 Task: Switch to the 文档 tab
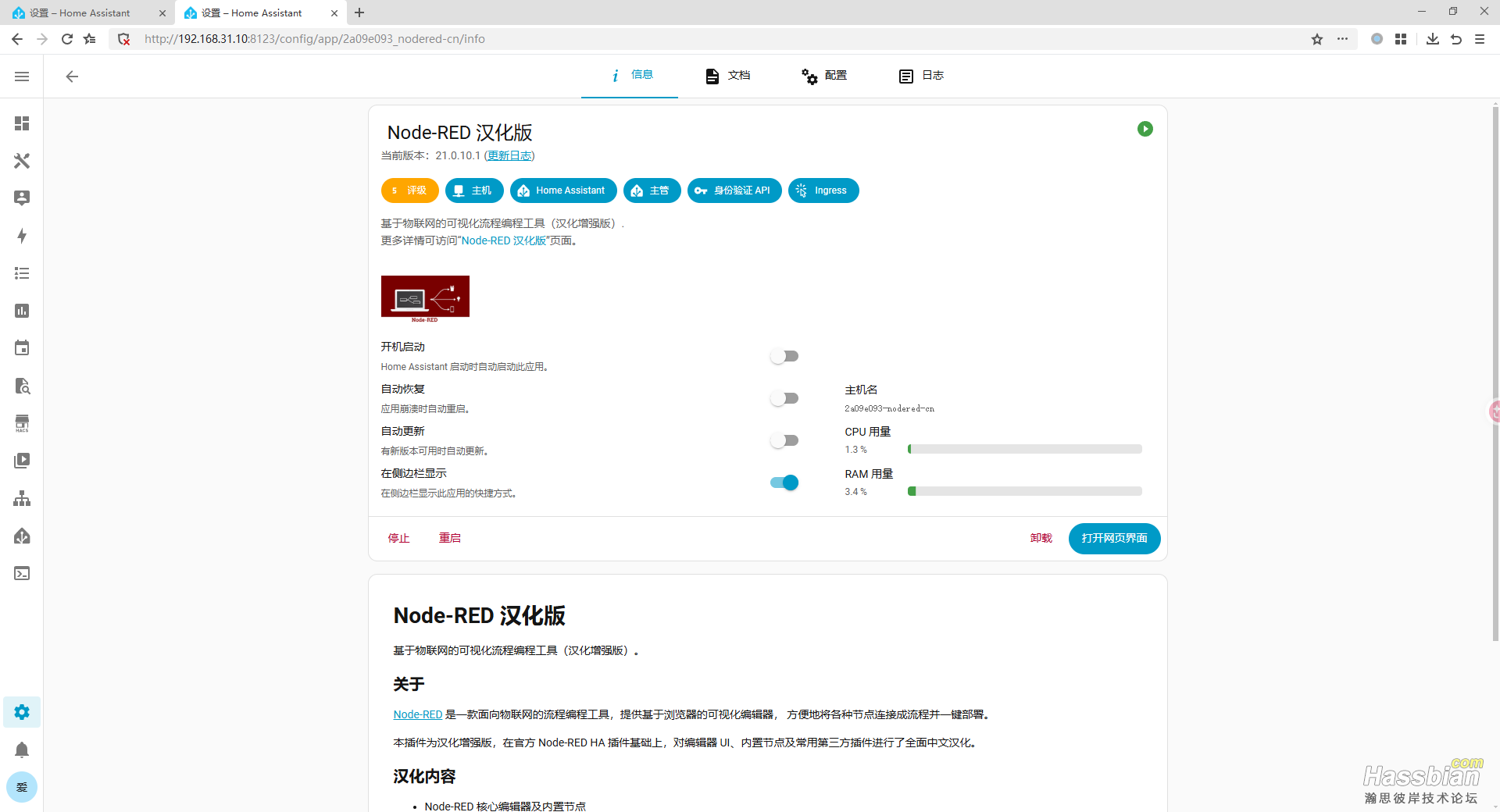(727, 76)
